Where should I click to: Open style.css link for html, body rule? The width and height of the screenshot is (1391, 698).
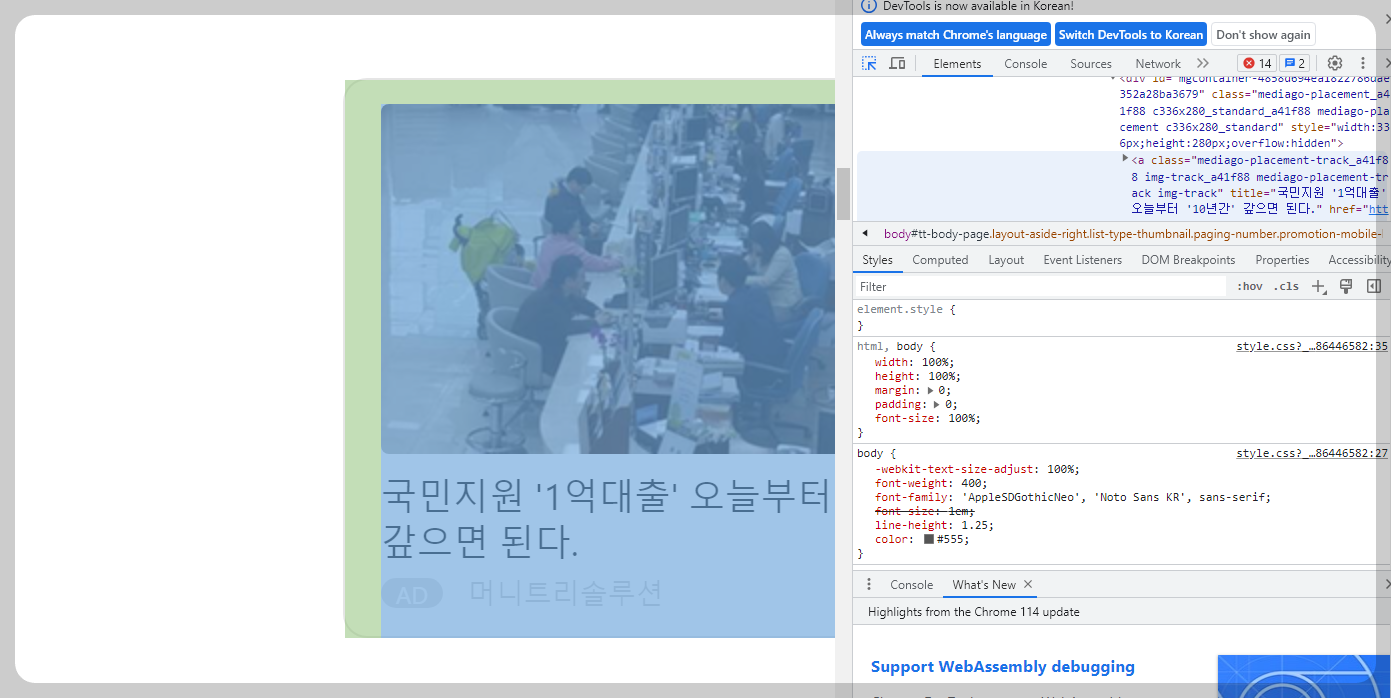click(1312, 346)
